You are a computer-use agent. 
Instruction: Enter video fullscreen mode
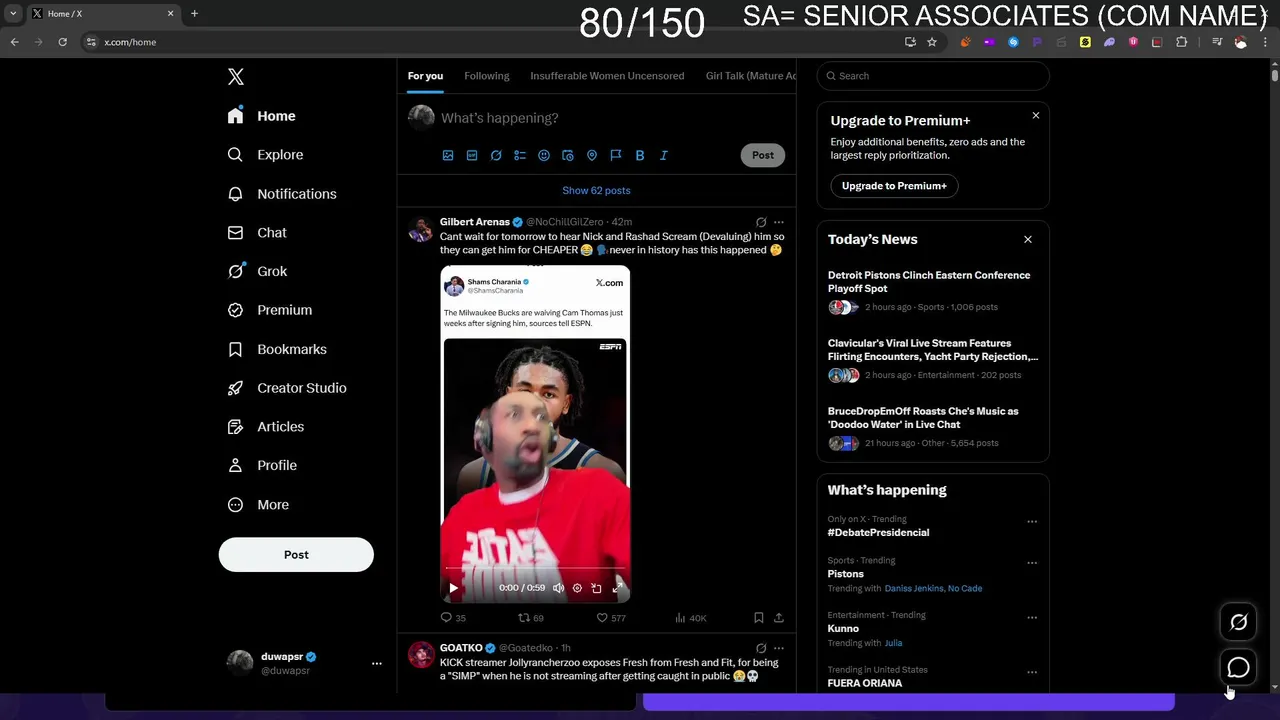click(617, 588)
